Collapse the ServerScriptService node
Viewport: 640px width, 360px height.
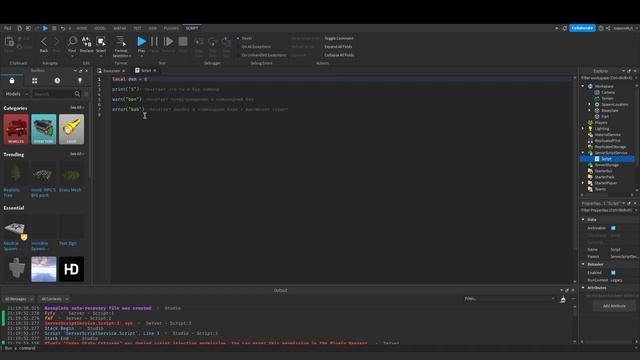click(x=583, y=153)
